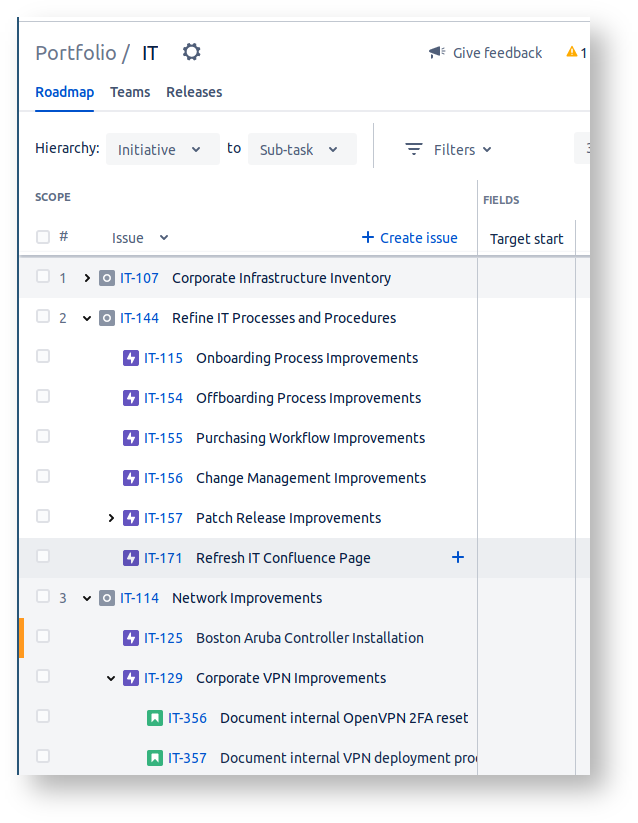
Task: Toggle the select-all checkbox in Scope header
Action: pos(43,237)
